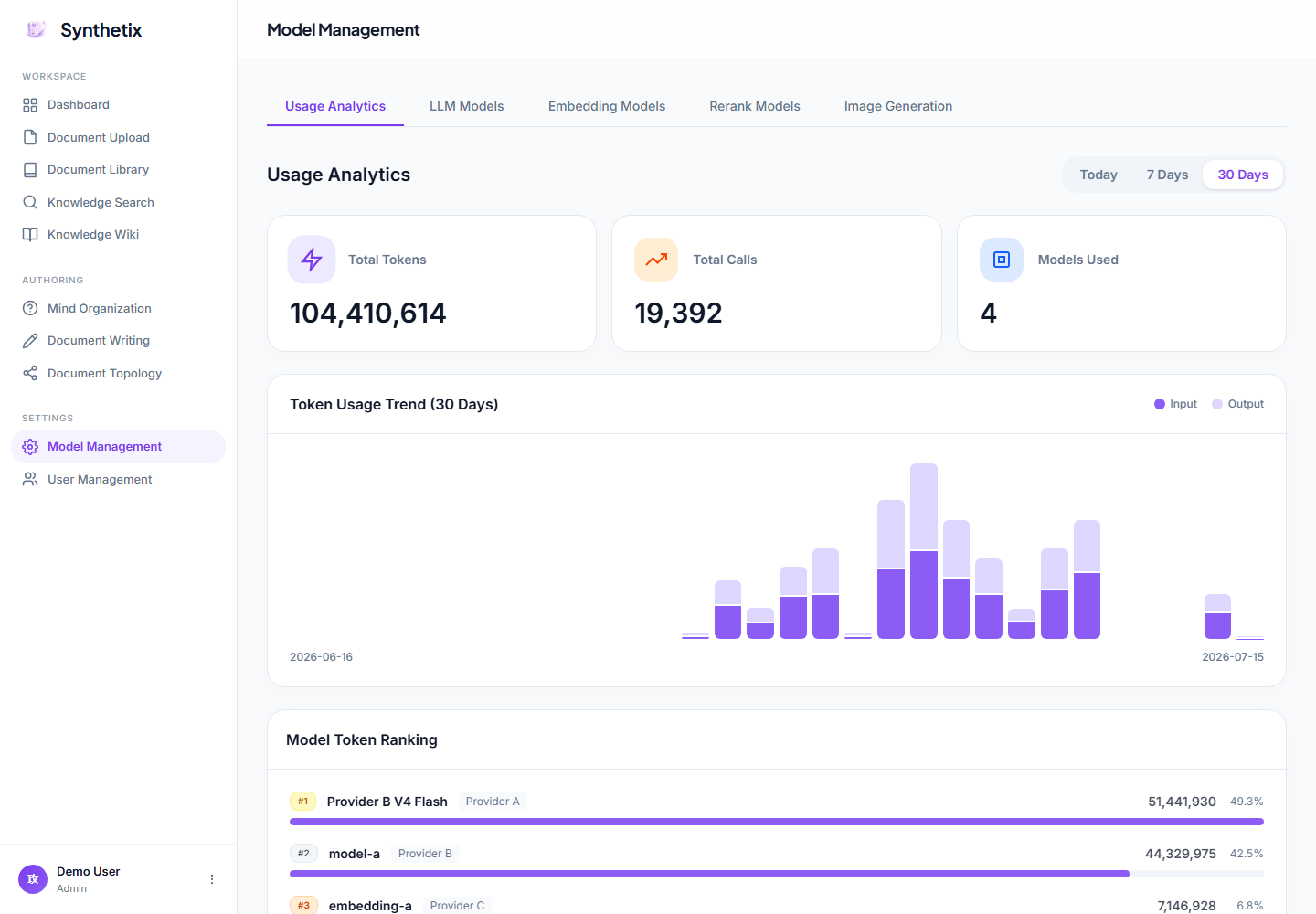Click the 44,329,975 token count

click(1181, 854)
